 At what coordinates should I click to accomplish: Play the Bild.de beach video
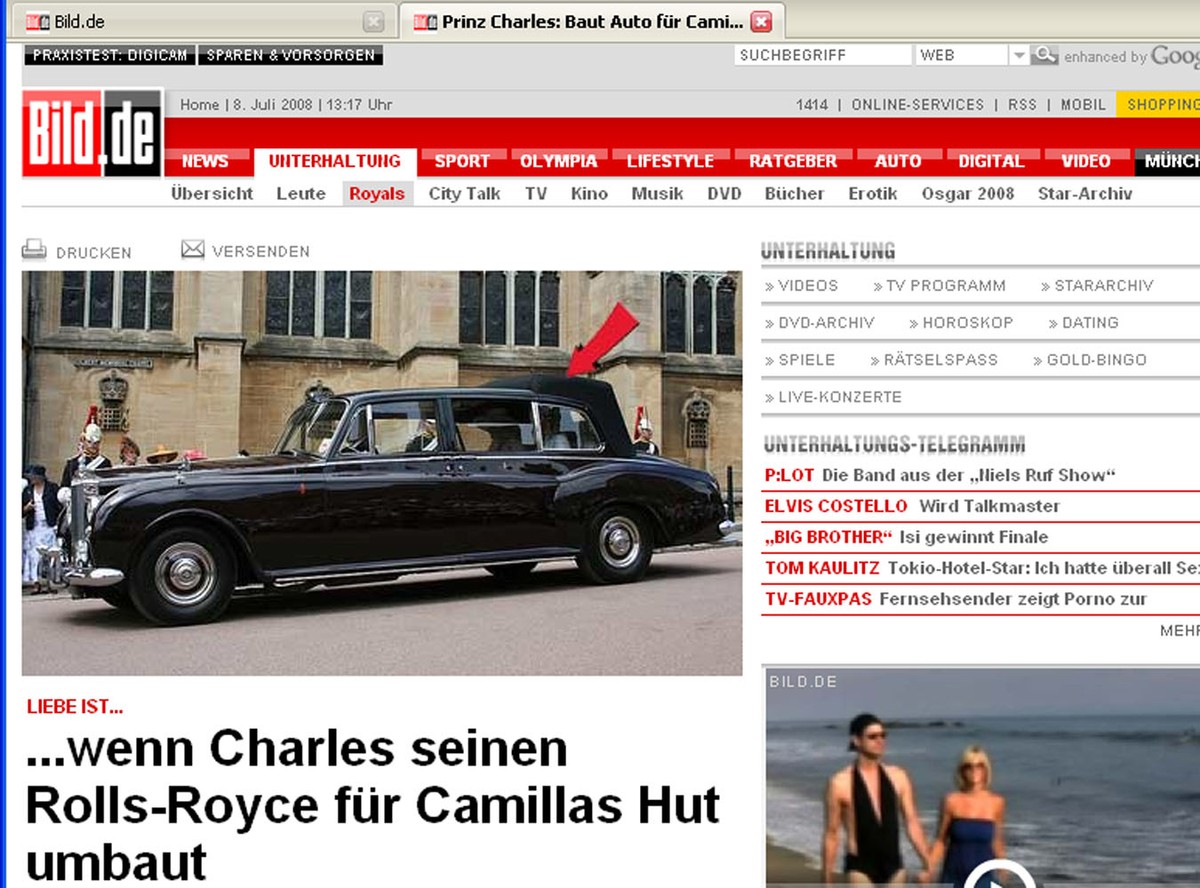[1000, 875]
